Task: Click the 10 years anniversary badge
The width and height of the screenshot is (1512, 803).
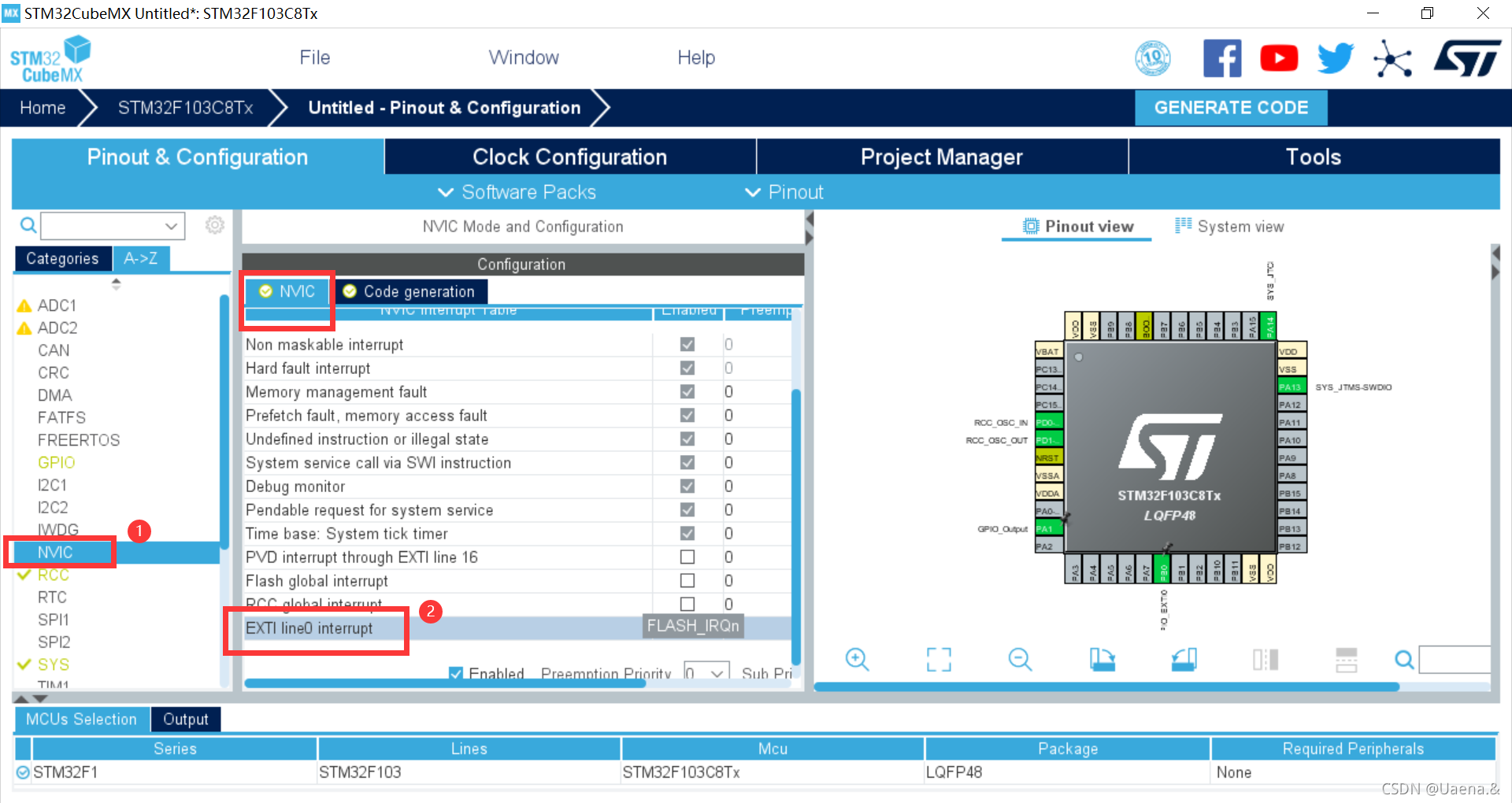Action: (1153, 58)
